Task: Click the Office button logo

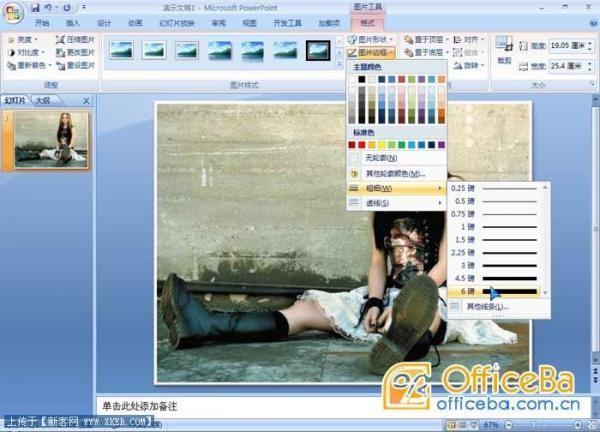Action: click(13, 12)
